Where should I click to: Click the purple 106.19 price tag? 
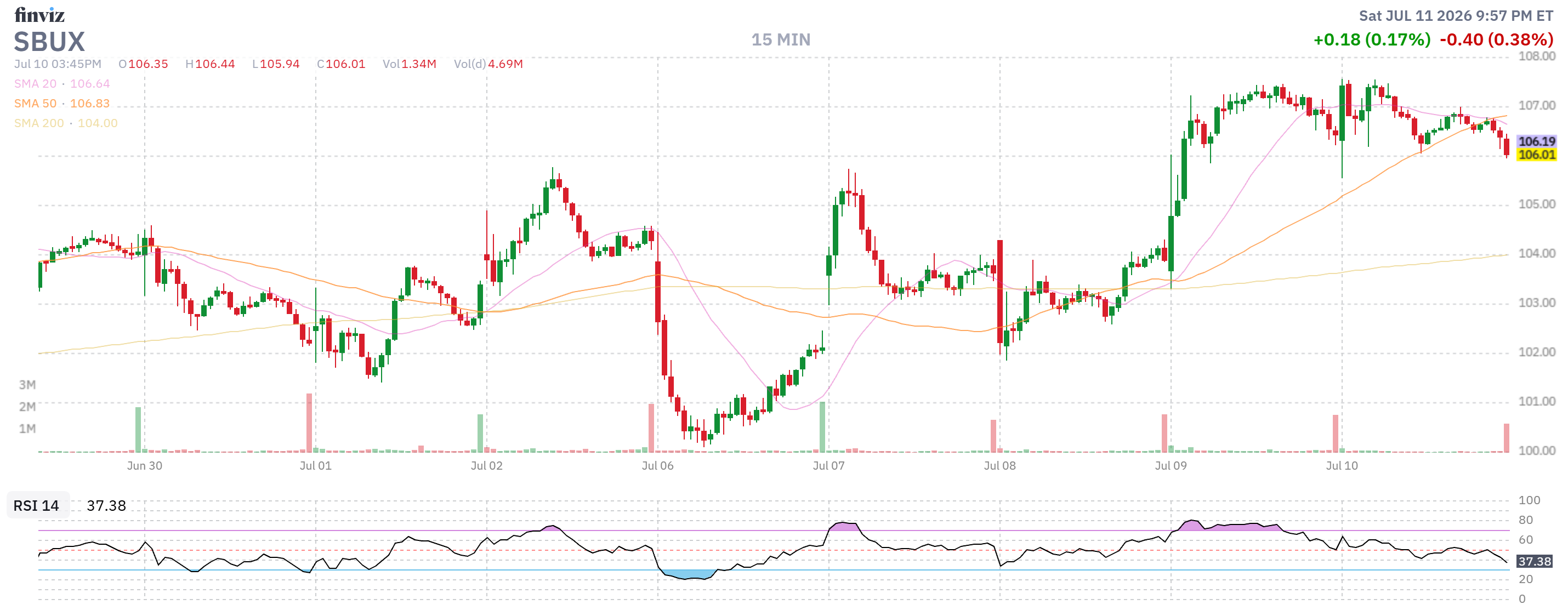(1536, 141)
